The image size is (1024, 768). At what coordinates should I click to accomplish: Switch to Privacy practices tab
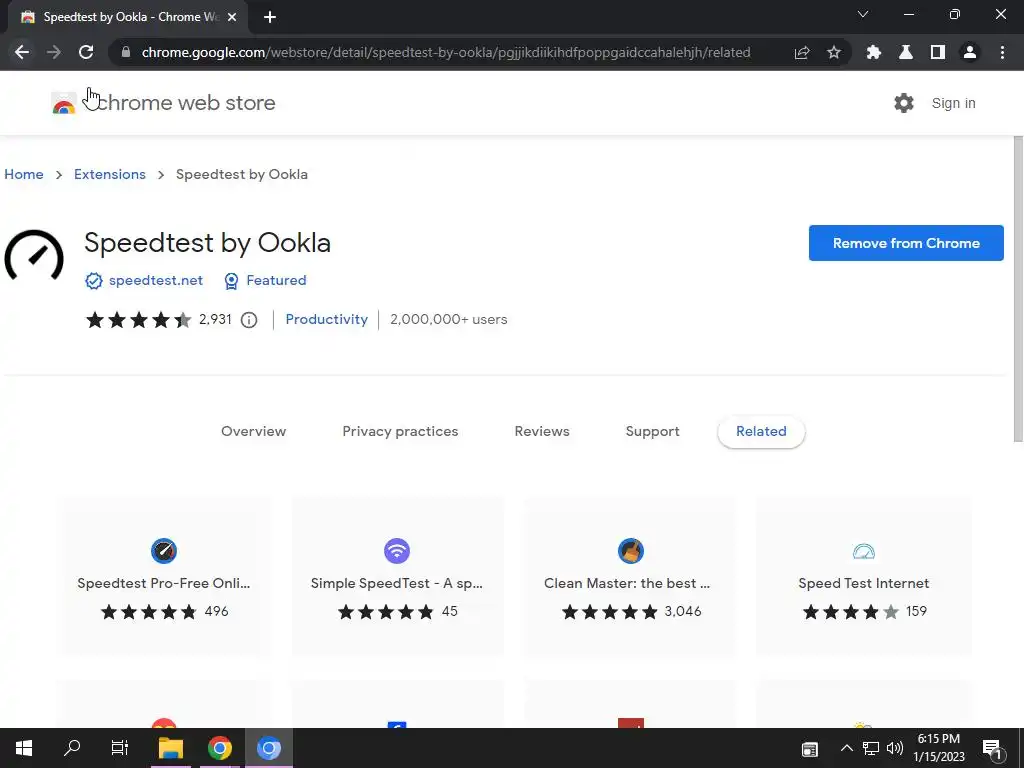[x=400, y=432]
